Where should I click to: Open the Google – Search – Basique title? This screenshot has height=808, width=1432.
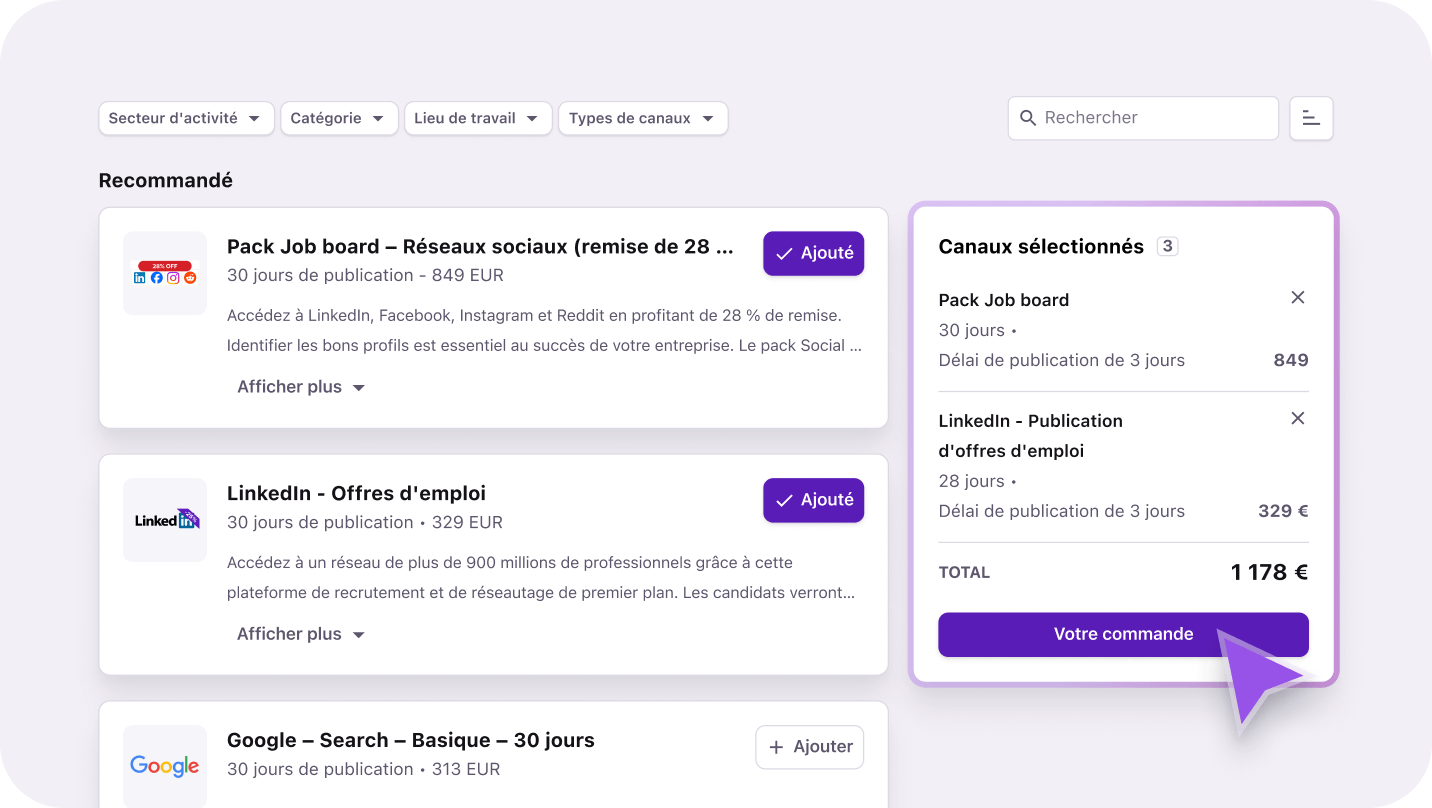(x=410, y=741)
